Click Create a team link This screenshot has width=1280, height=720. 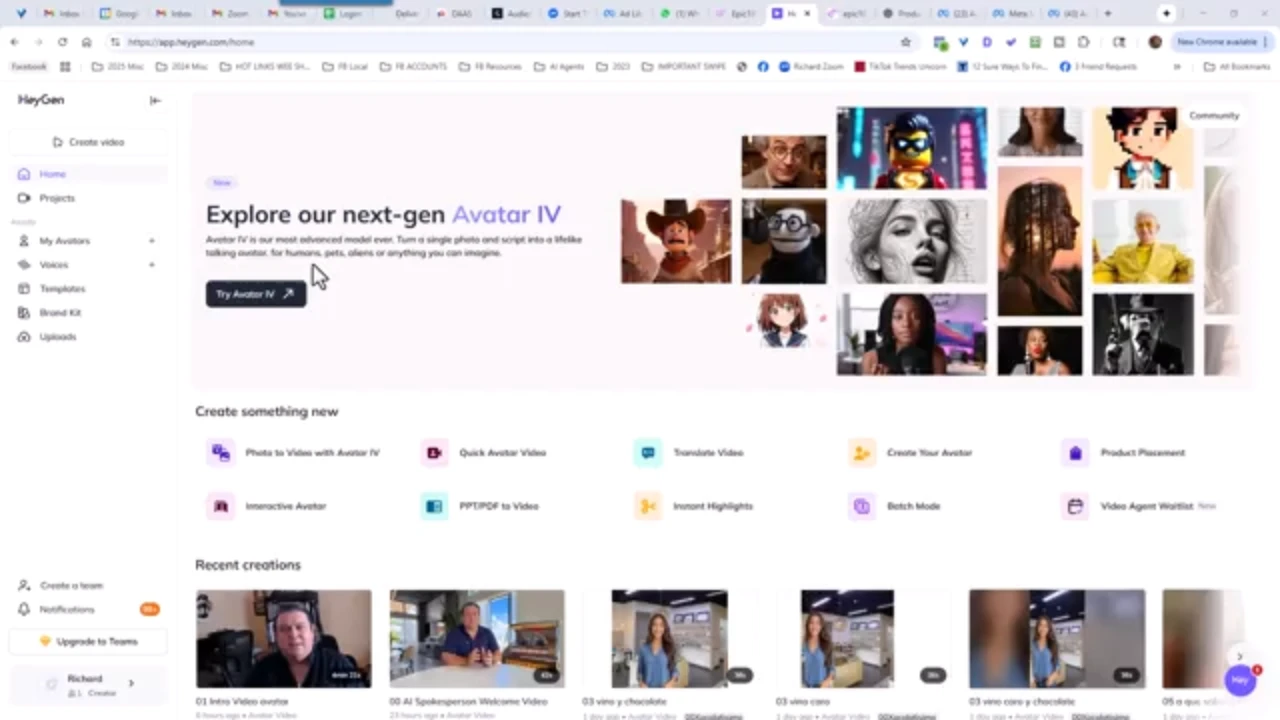(x=72, y=585)
